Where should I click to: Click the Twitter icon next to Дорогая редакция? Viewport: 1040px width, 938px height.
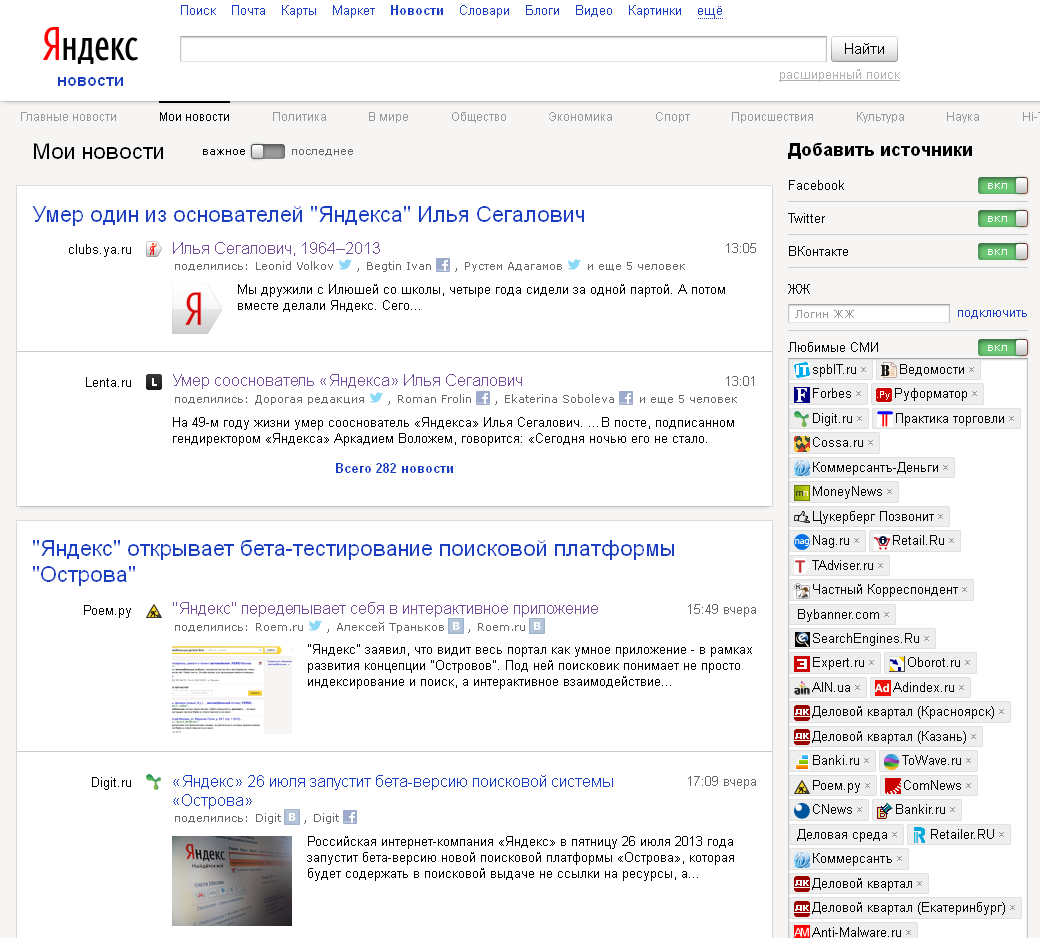[x=376, y=397]
